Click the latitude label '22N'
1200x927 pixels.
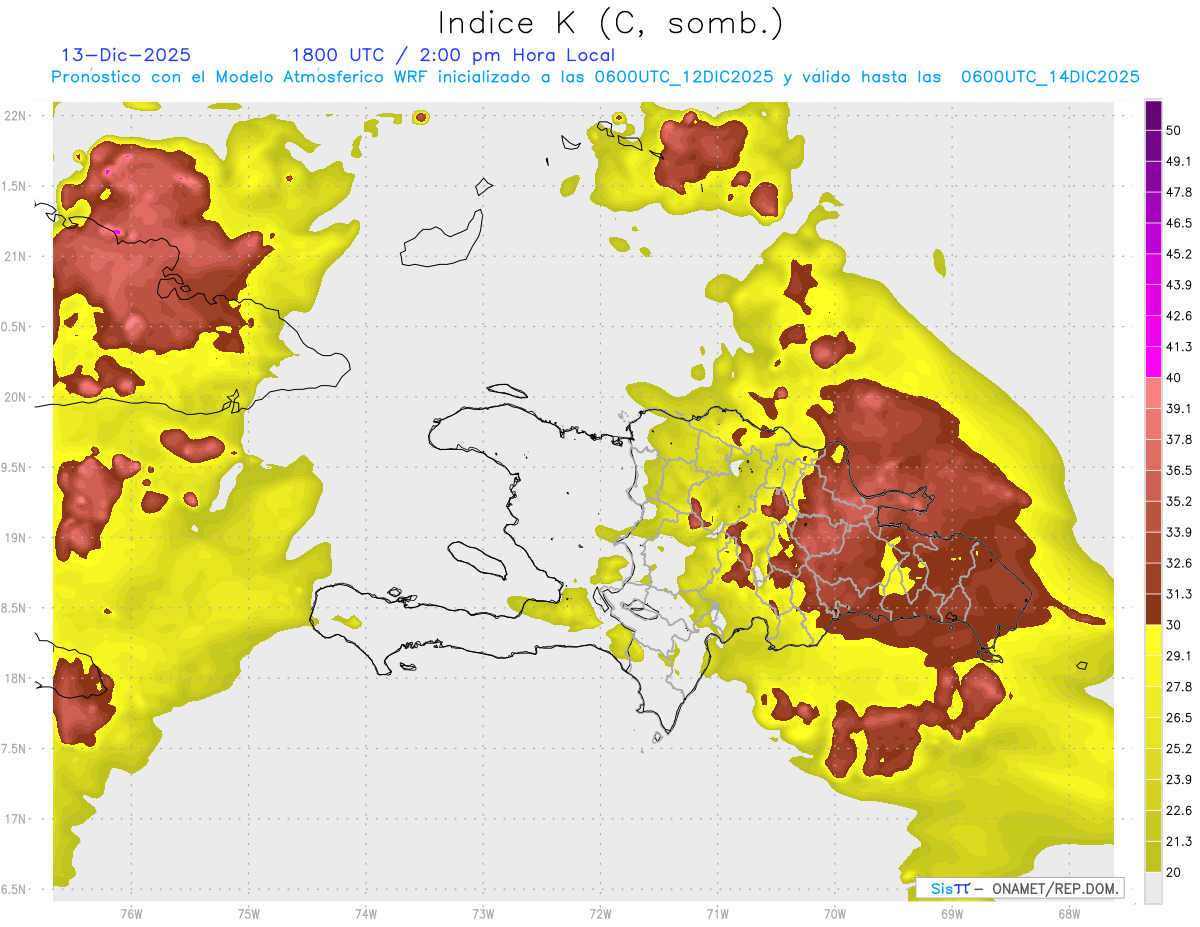[x=16, y=116]
